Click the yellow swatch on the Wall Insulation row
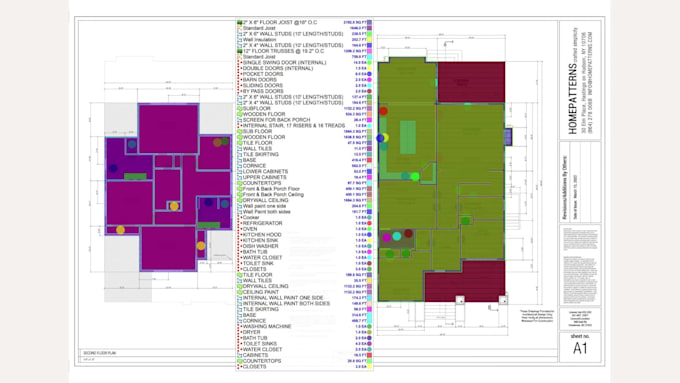680x383 pixels. (x=369, y=39)
